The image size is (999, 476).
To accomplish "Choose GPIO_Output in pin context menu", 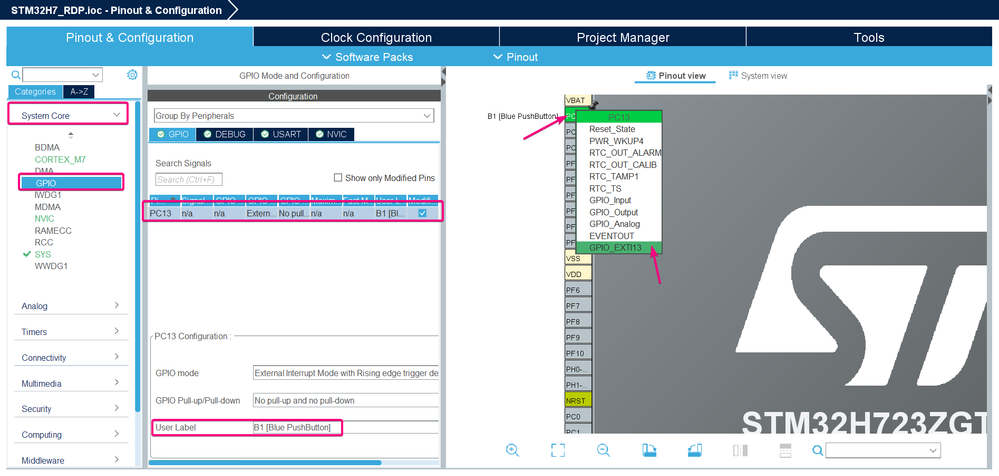I will point(619,212).
